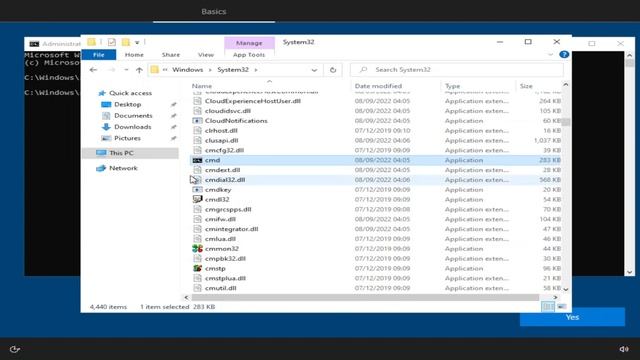Click the Refresh button in address bar
This screenshot has height=360, width=640.
[x=333, y=70]
